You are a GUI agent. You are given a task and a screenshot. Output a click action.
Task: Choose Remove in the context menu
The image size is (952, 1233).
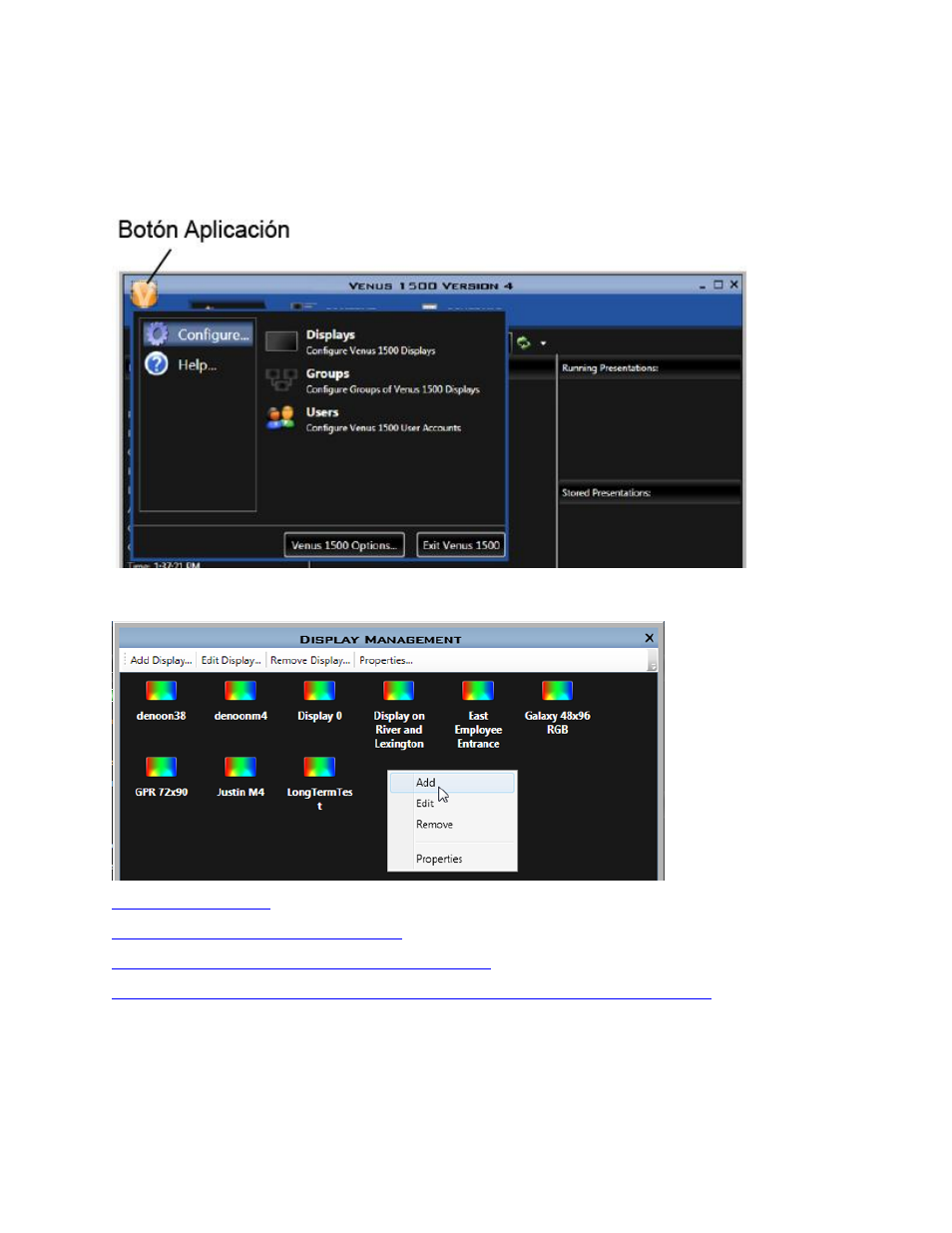(x=452, y=825)
